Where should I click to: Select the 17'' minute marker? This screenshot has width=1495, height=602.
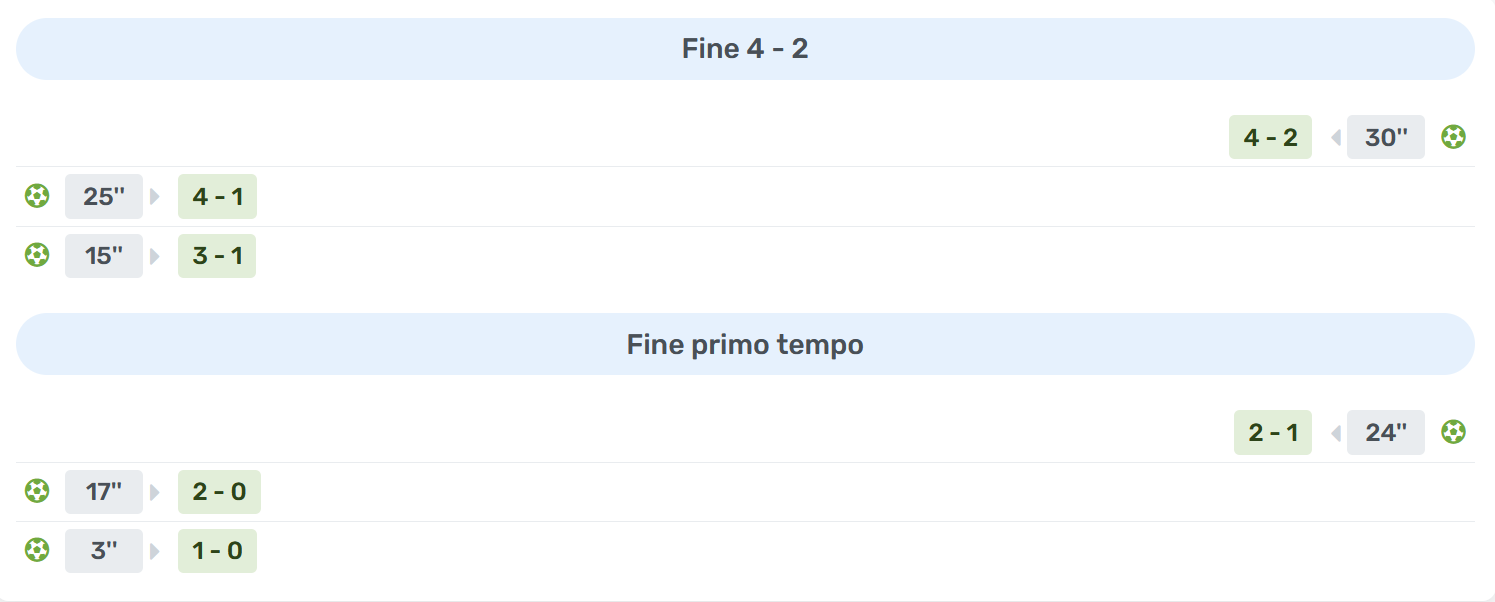pyautogui.click(x=104, y=491)
